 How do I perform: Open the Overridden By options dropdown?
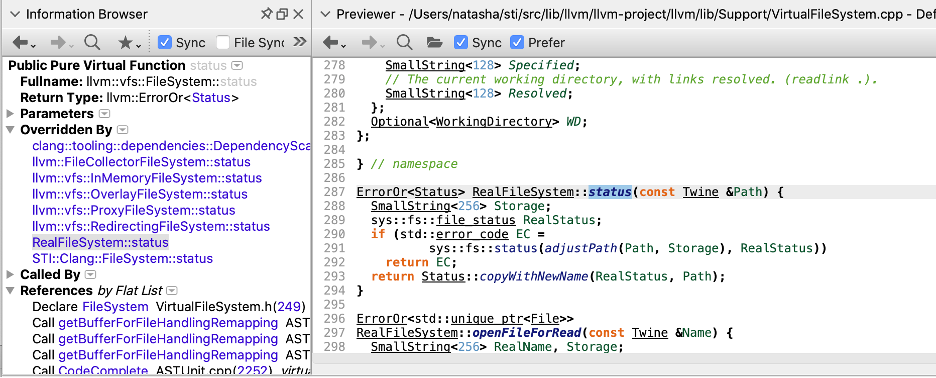pyautogui.click(x=122, y=130)
